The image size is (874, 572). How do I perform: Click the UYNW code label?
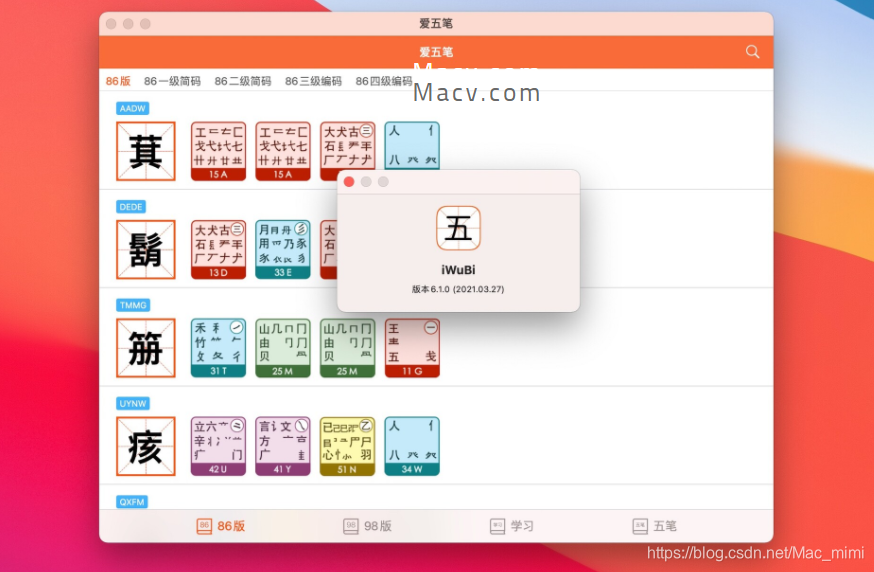point(133,403)
